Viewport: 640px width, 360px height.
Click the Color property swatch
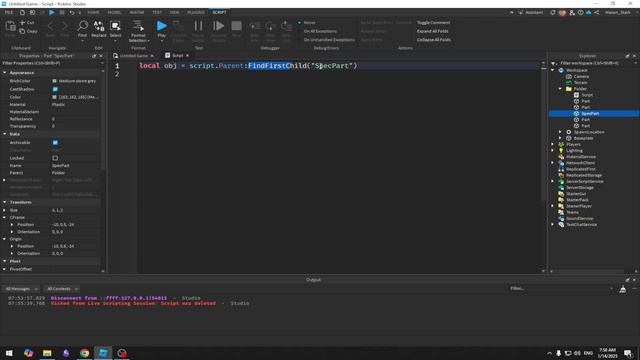[54, 97]
